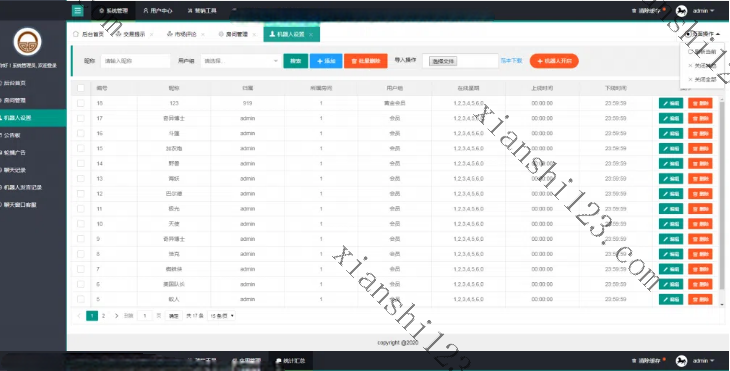730x371 pixels.
Task: Click the trash-icon 清除缓存 in top bar
Action: (x=648, y=11)
